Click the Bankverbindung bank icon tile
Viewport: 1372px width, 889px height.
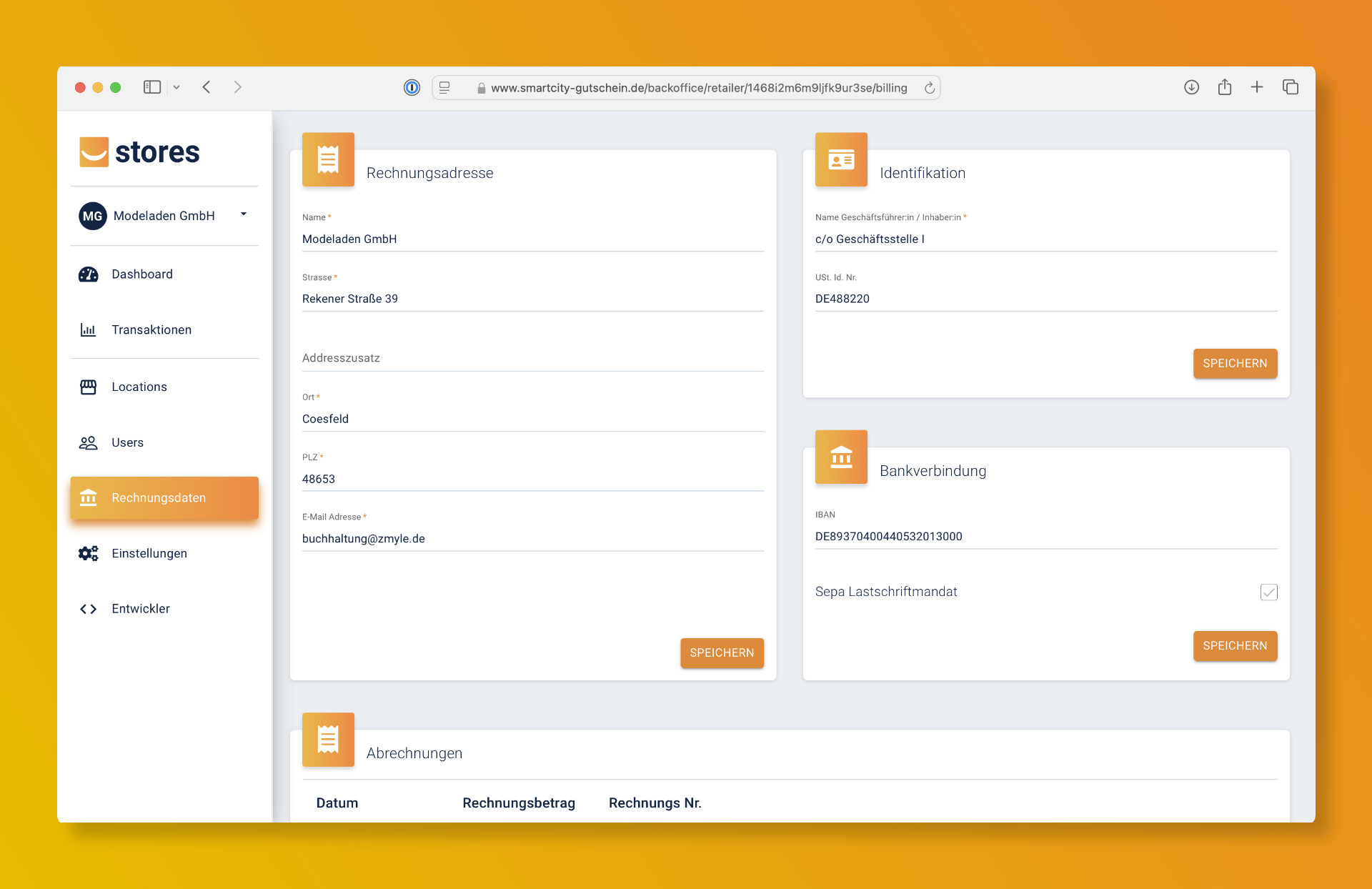841,457
